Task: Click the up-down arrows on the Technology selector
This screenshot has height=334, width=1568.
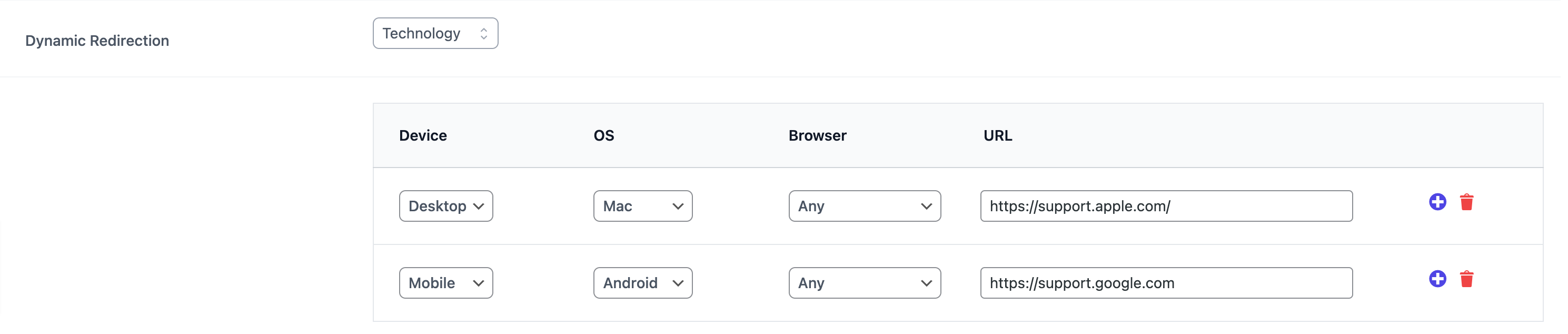Action: [x=483, y=34]
